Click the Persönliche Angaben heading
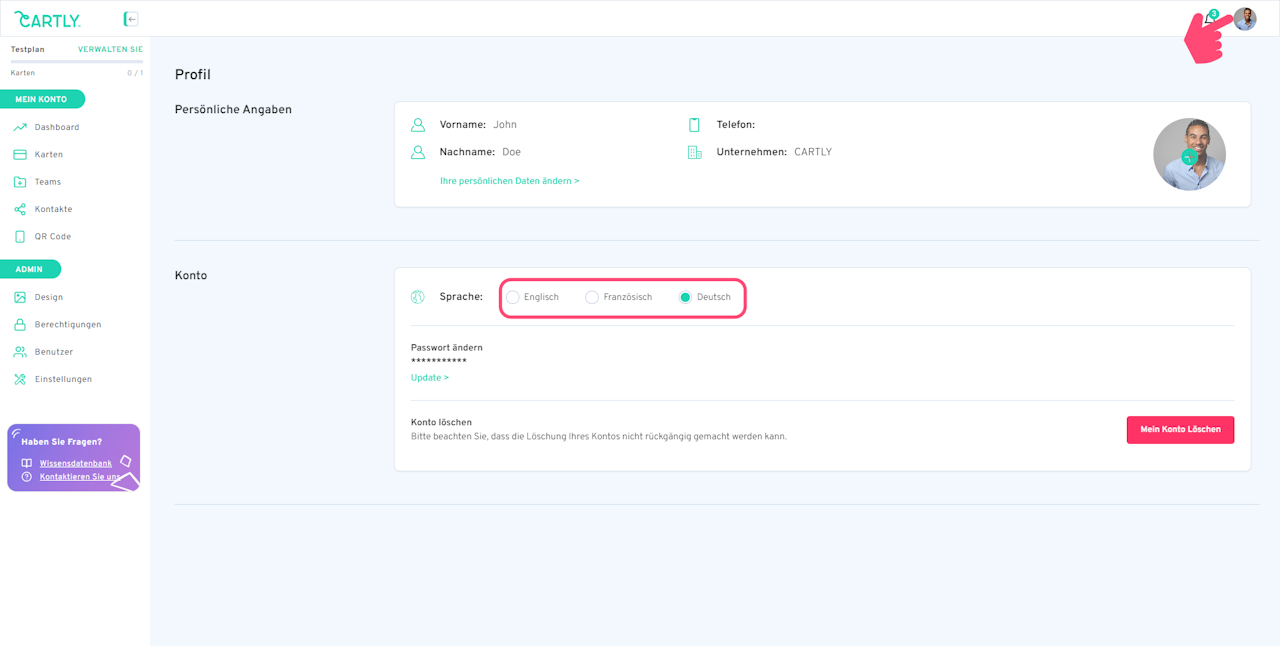The height and width of the screenshot is (646, 1280). tap(233, 110)
